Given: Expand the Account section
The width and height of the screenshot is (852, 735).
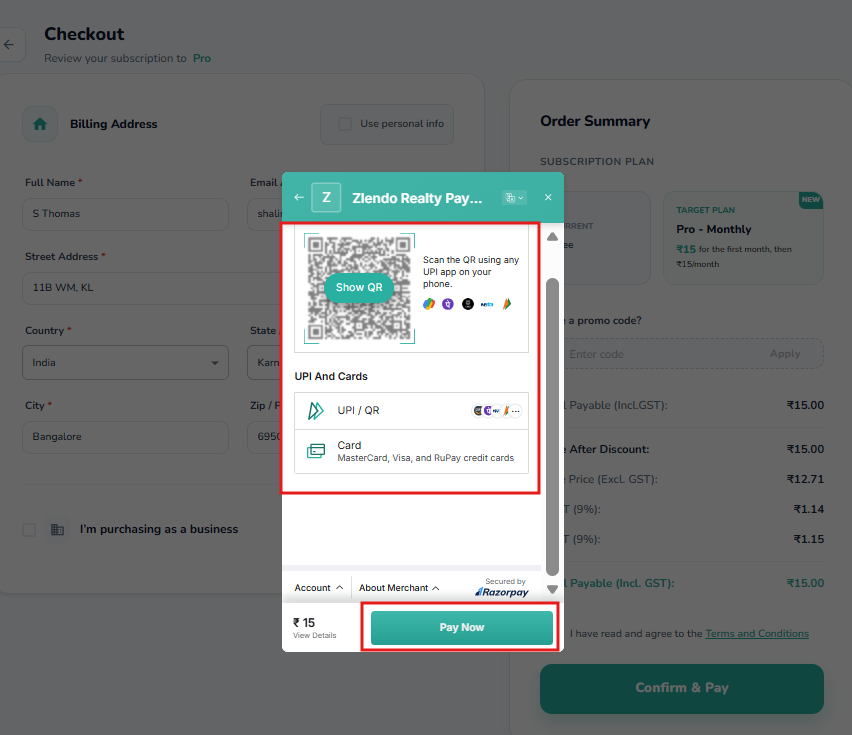Looking at the screenshot, I should [319, 588].
